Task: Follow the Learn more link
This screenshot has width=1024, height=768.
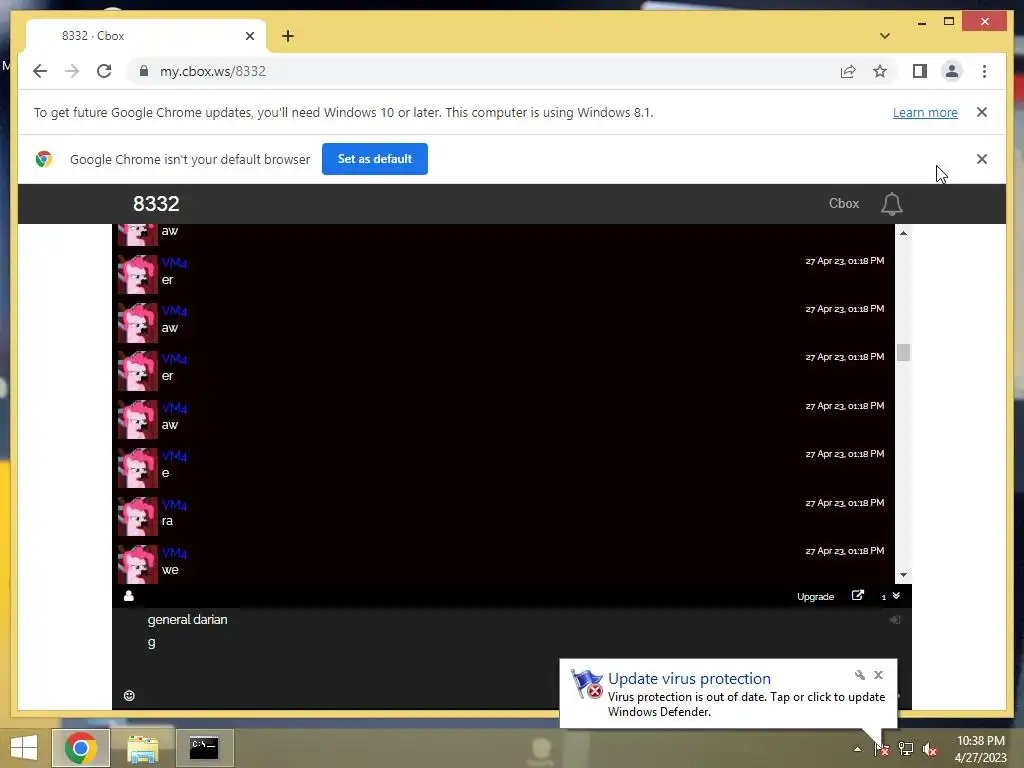Action: [x=925, y=112]
